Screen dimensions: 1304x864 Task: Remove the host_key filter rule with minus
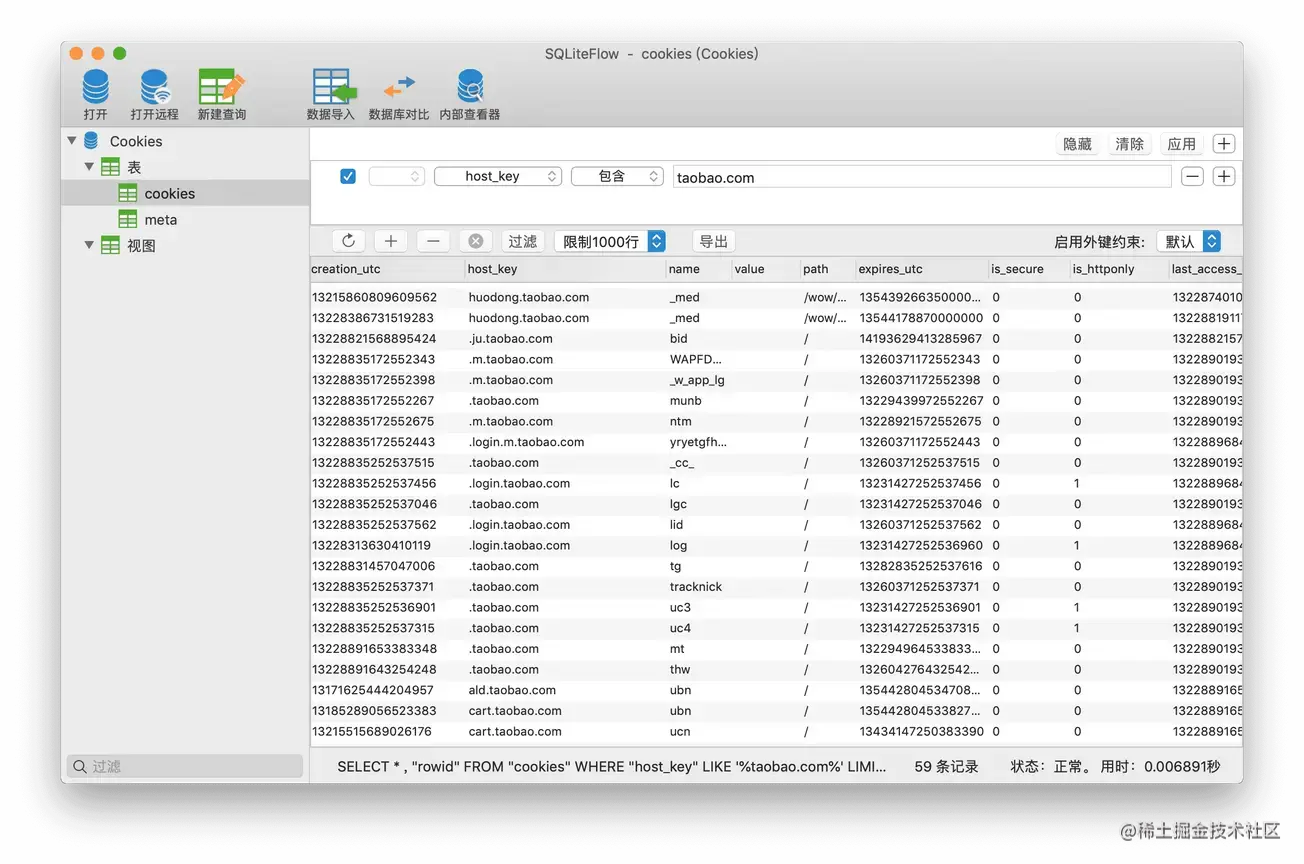click(1192, 176)
